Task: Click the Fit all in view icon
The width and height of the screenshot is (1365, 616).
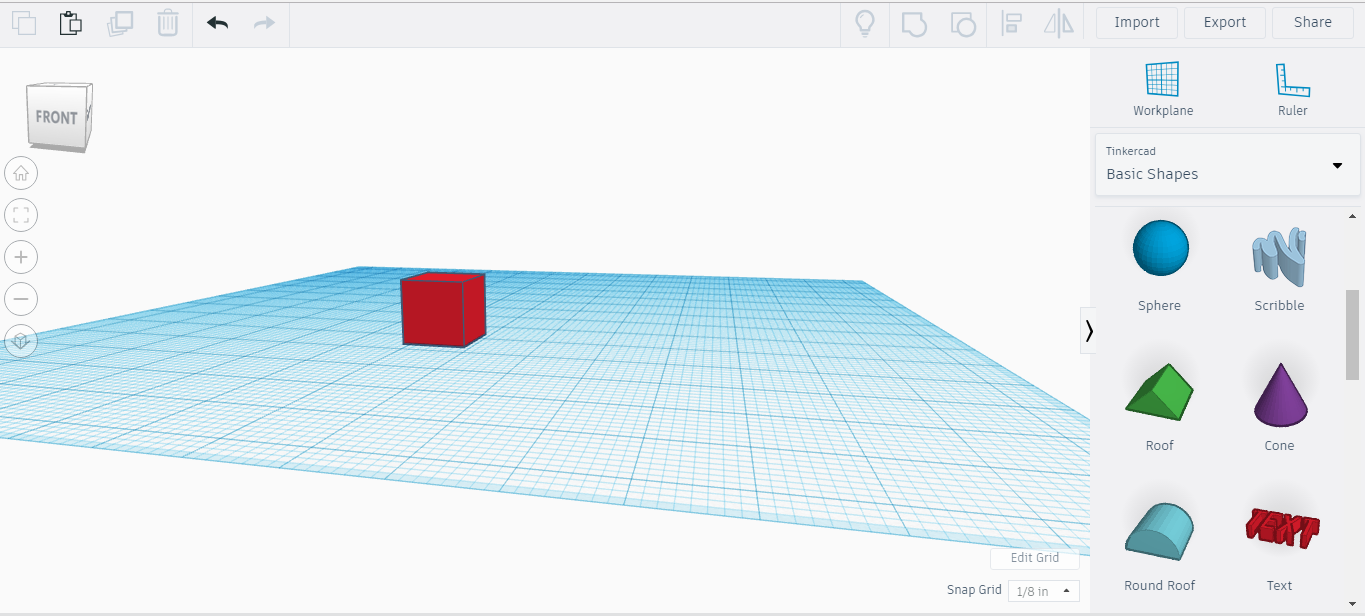Action: (x=21, y=215)
